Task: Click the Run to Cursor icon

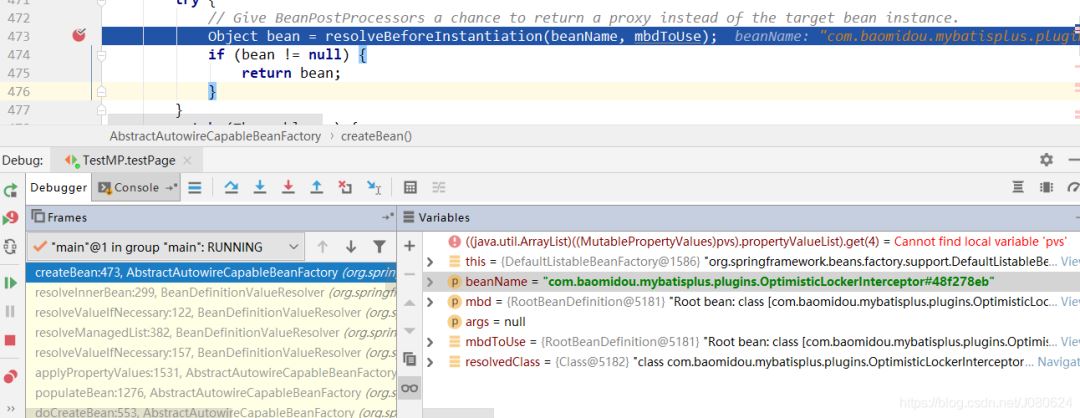Action: pyautogui.click(x=374, y=187)
